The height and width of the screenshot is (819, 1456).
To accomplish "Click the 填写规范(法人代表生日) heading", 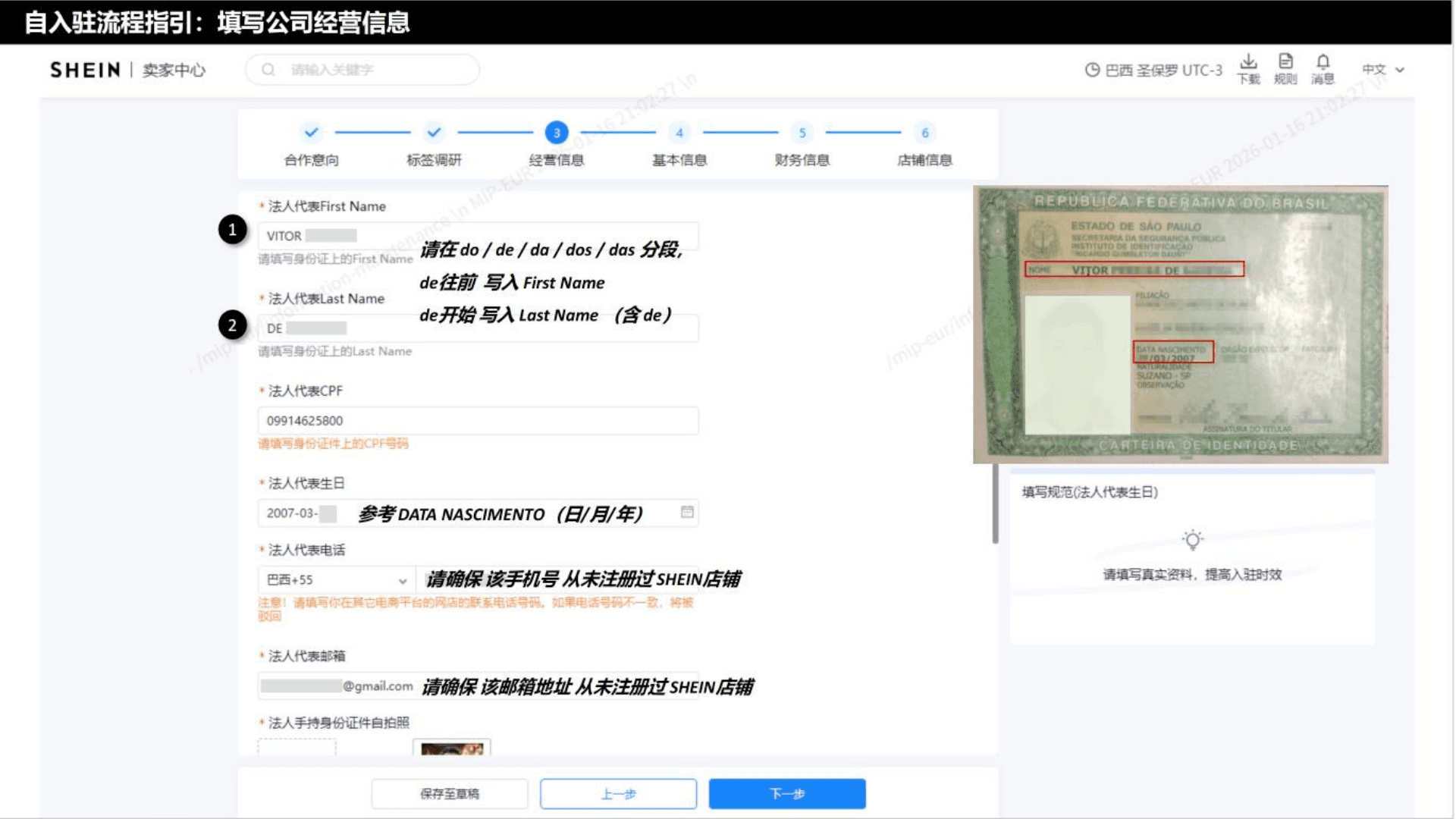I will [x=1090, y=492].
